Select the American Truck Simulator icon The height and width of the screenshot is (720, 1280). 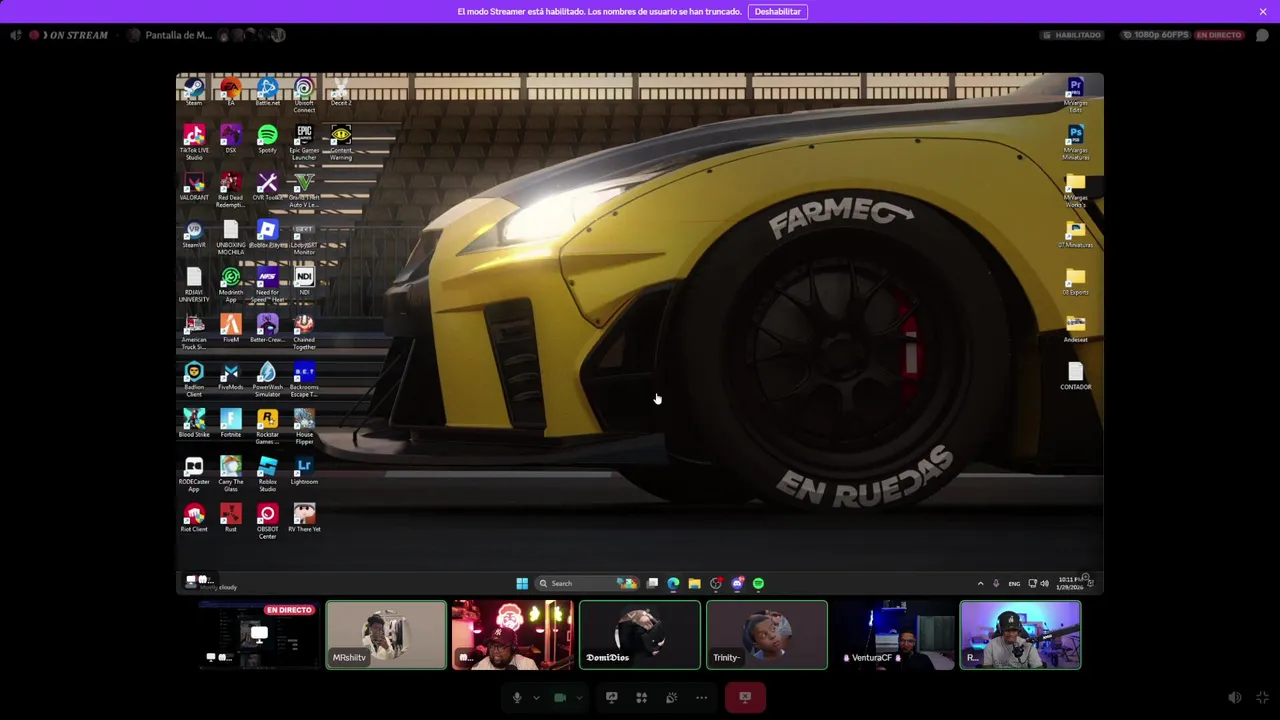[x=194, y=332]
